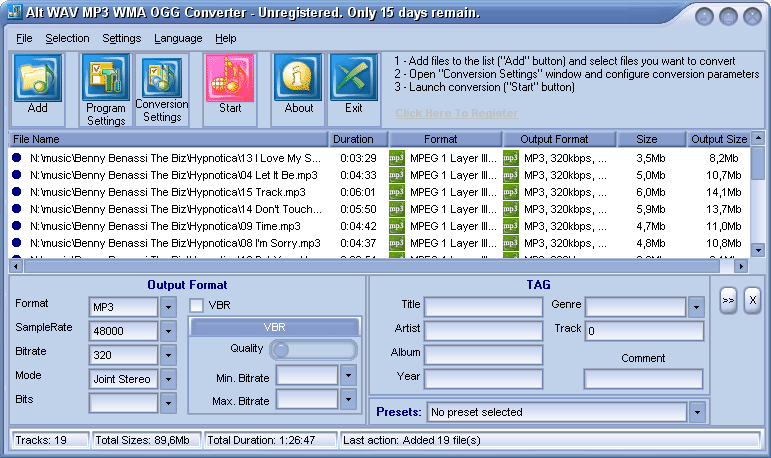
Task: Click the blue bullet for 15 Track.mp3
Action: (17, 192)
